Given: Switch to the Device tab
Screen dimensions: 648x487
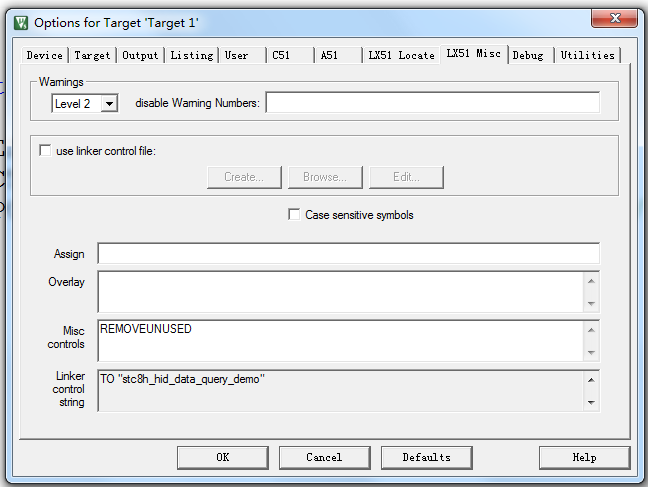Looking at the screenshot, I should 45,55.
